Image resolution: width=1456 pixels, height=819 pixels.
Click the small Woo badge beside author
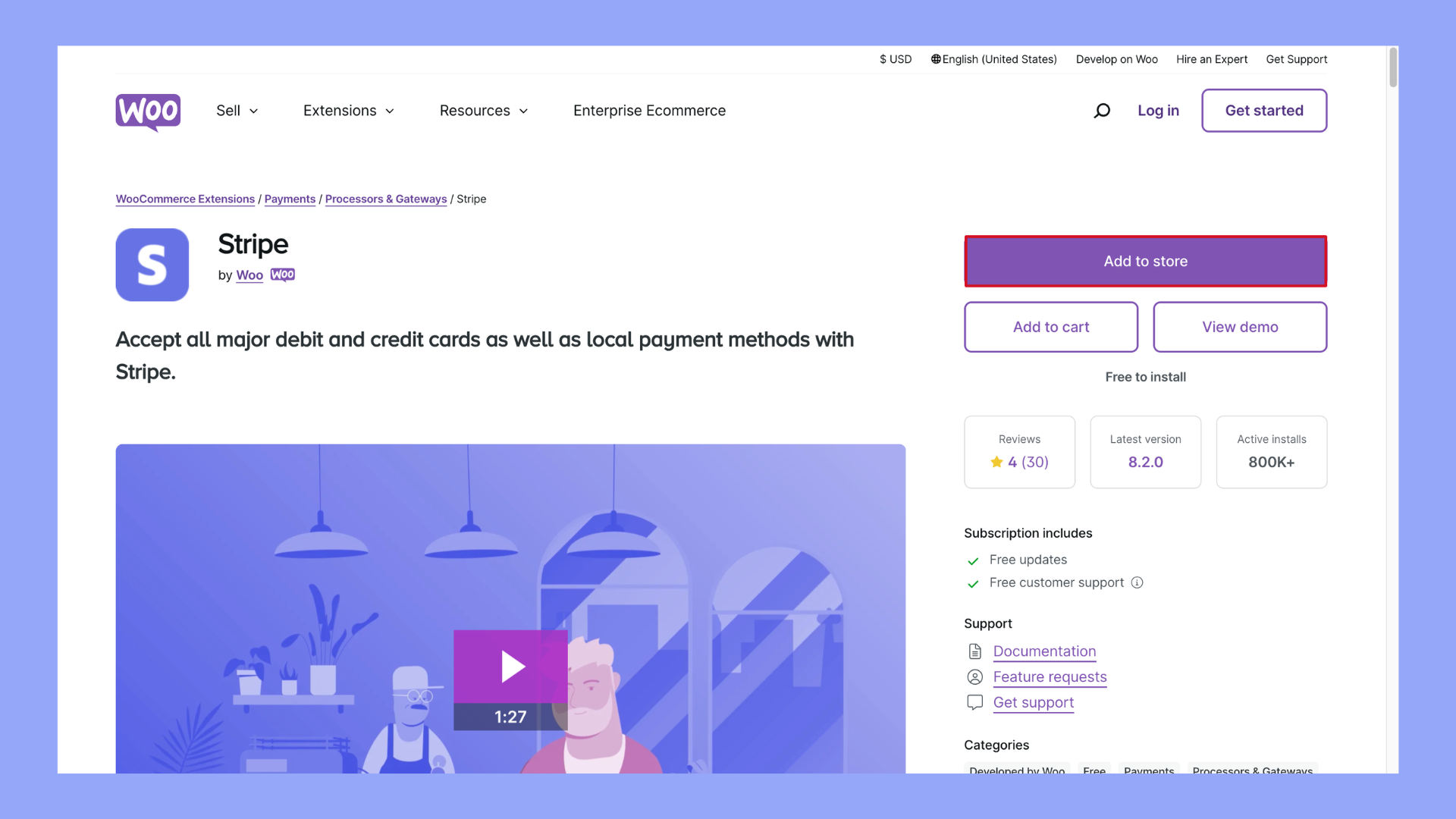click(x=282, y=275)
